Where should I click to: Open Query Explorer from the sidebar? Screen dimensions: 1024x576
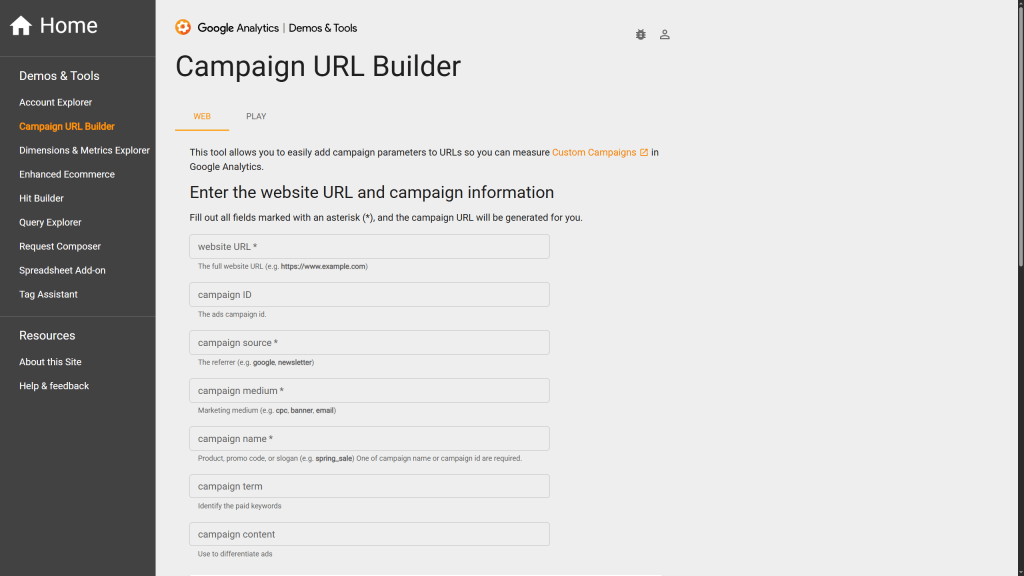coord(50,223)
